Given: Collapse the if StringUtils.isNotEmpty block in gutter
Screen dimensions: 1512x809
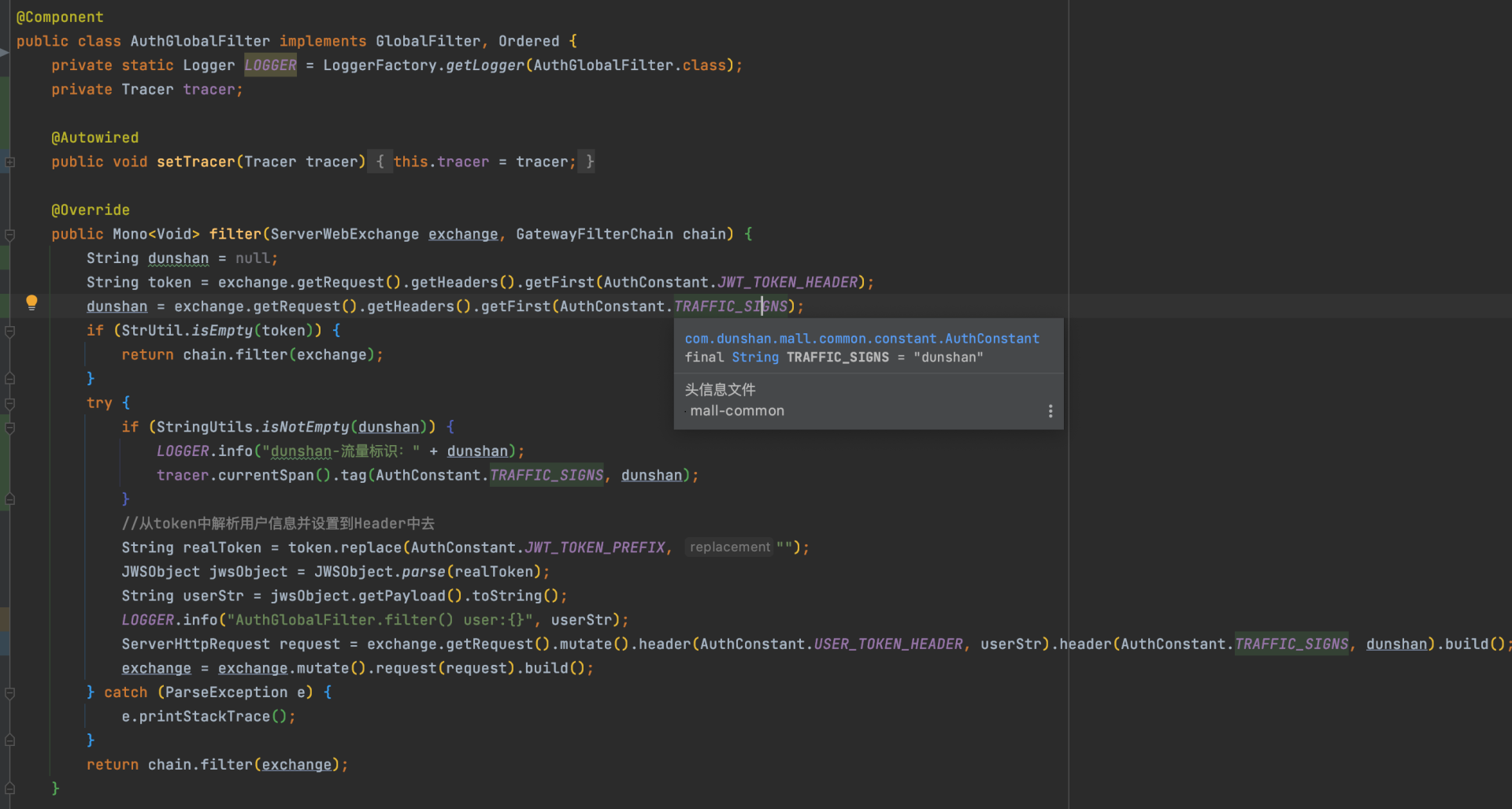Looking at the screenshot, I should (10, 429).
